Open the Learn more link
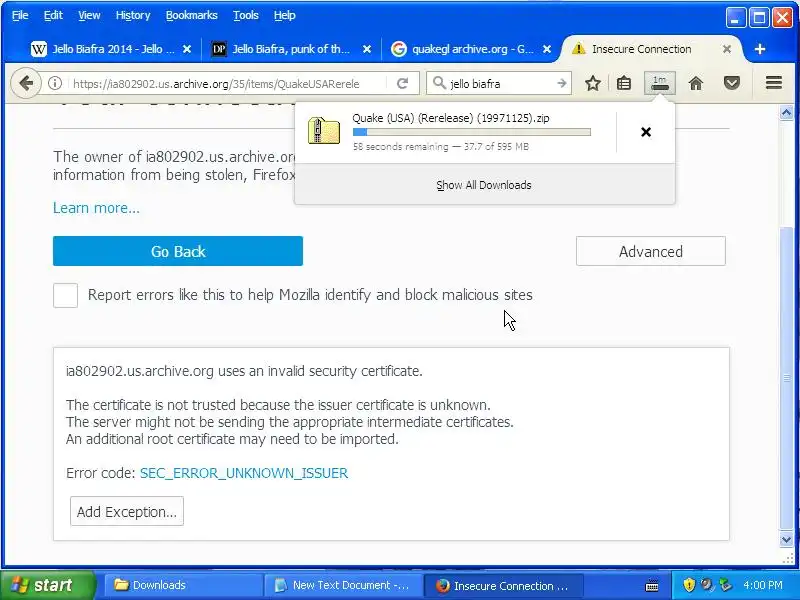 point(96,208)
